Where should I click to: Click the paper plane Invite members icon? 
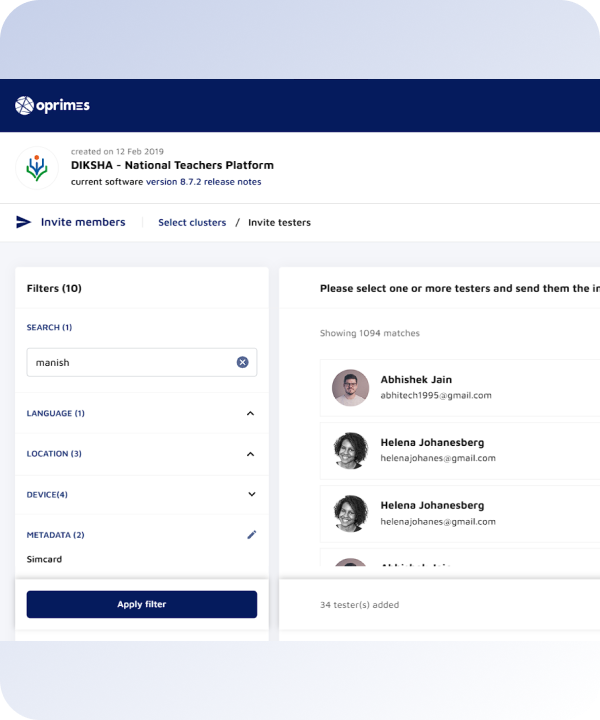(x=24, y=222)
